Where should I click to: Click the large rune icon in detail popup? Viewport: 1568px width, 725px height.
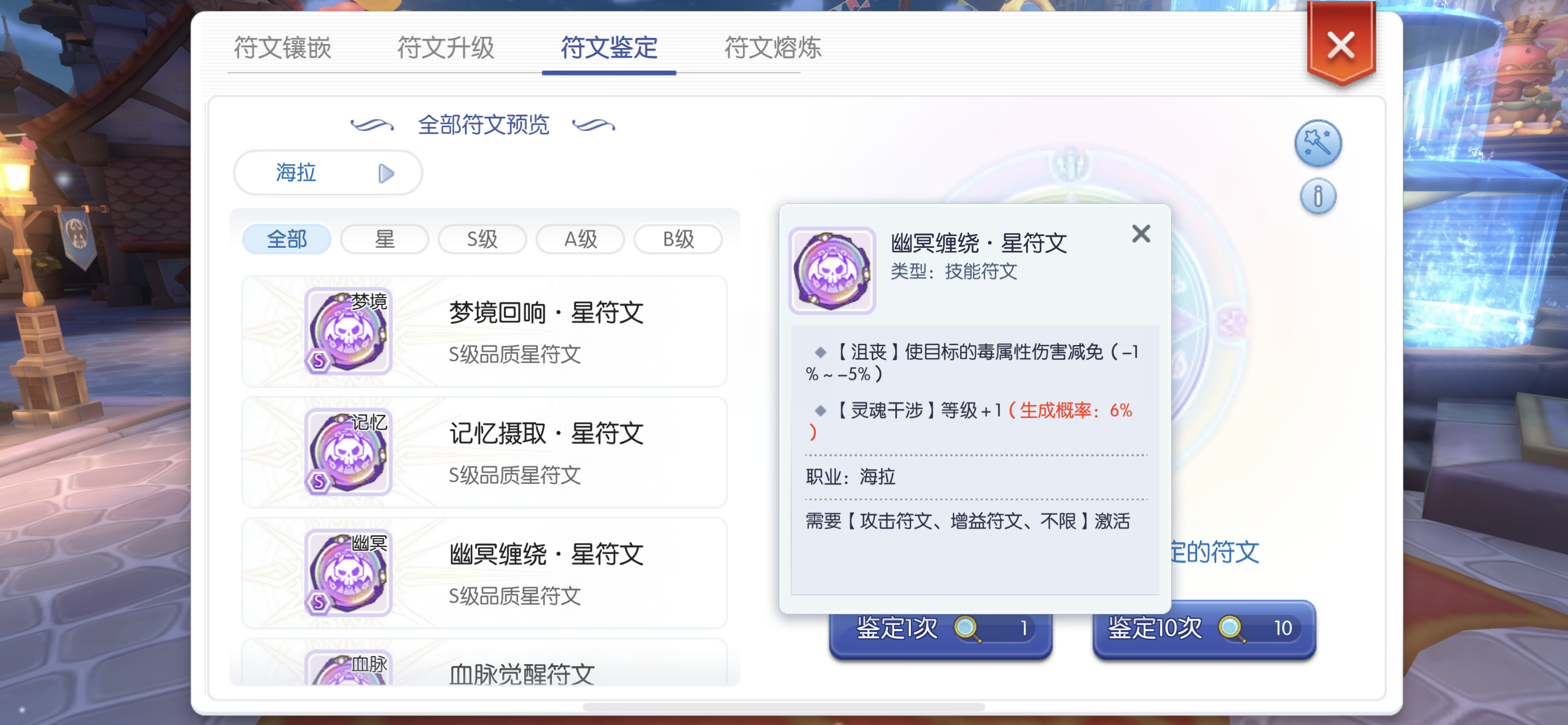point(832,271)
